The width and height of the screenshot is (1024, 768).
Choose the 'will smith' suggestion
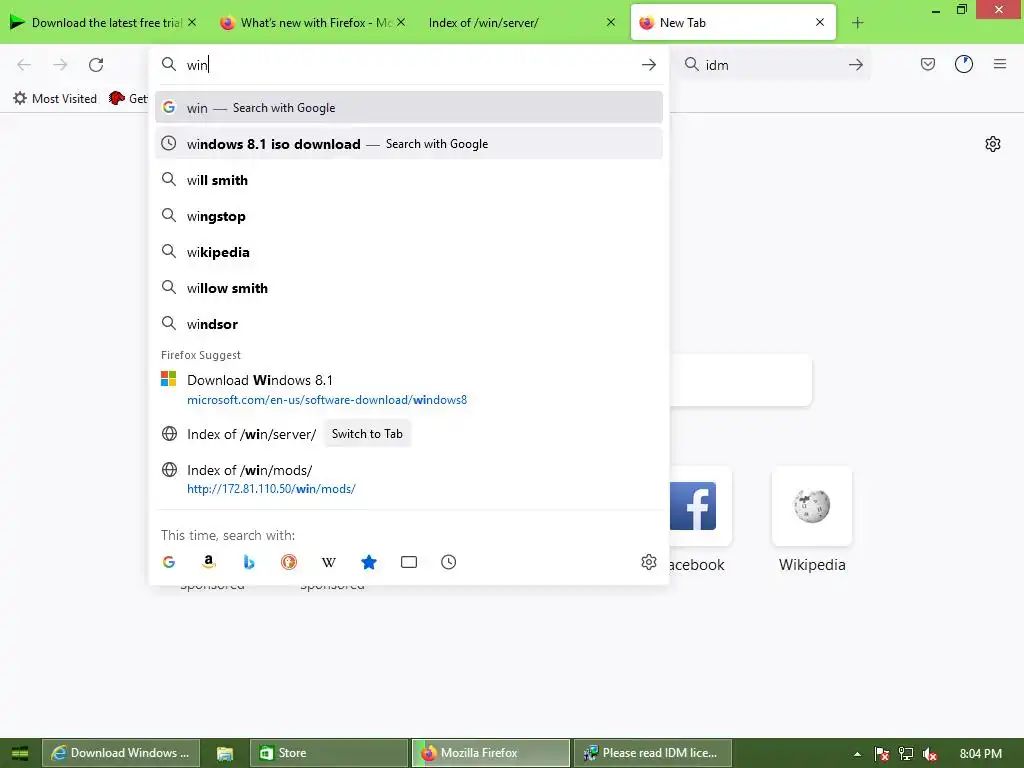(x=409, y=180)
